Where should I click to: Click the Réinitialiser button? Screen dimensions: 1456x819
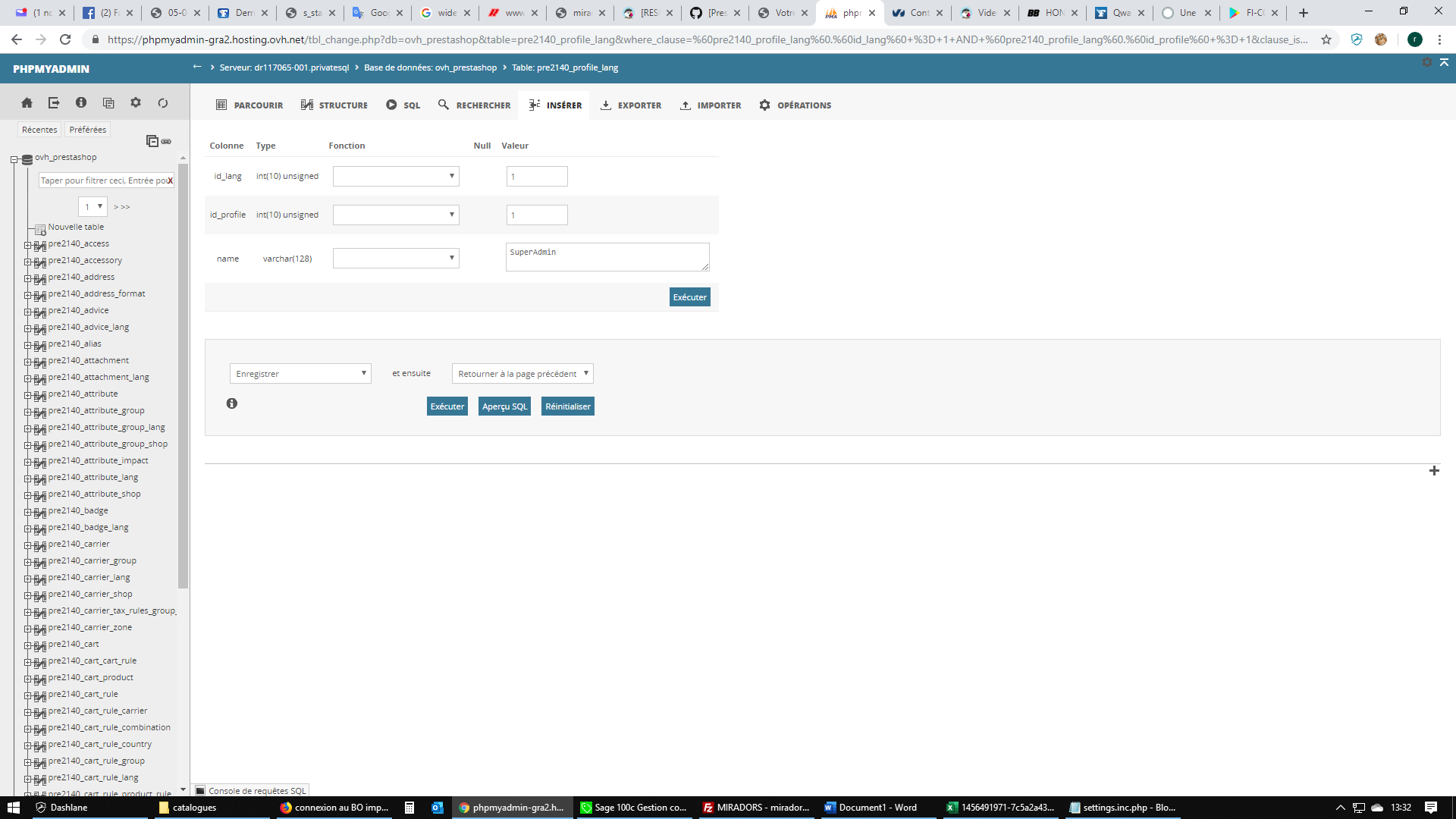click(567, 406)
